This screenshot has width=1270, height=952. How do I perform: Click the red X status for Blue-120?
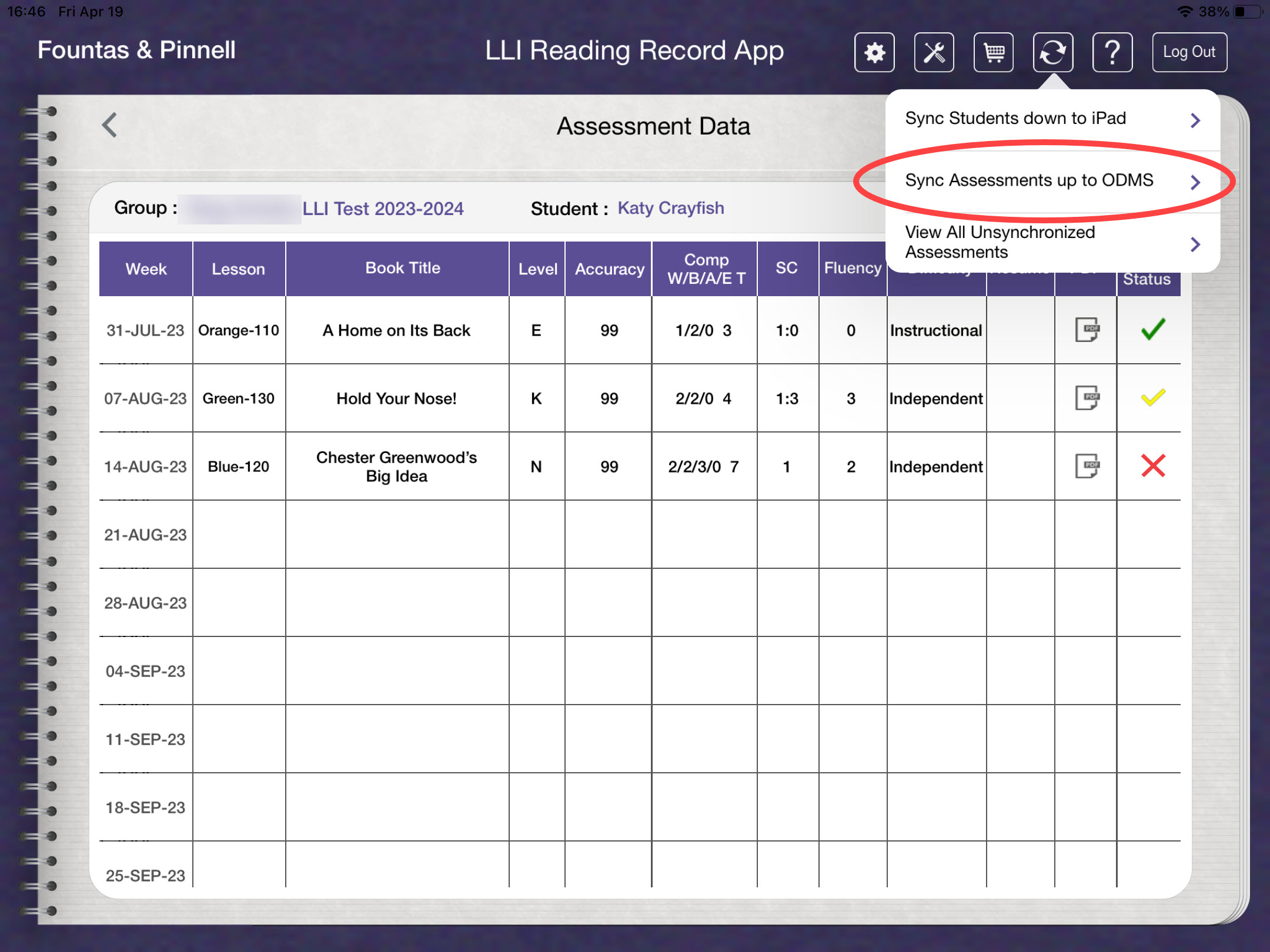tap(1152, 466)
